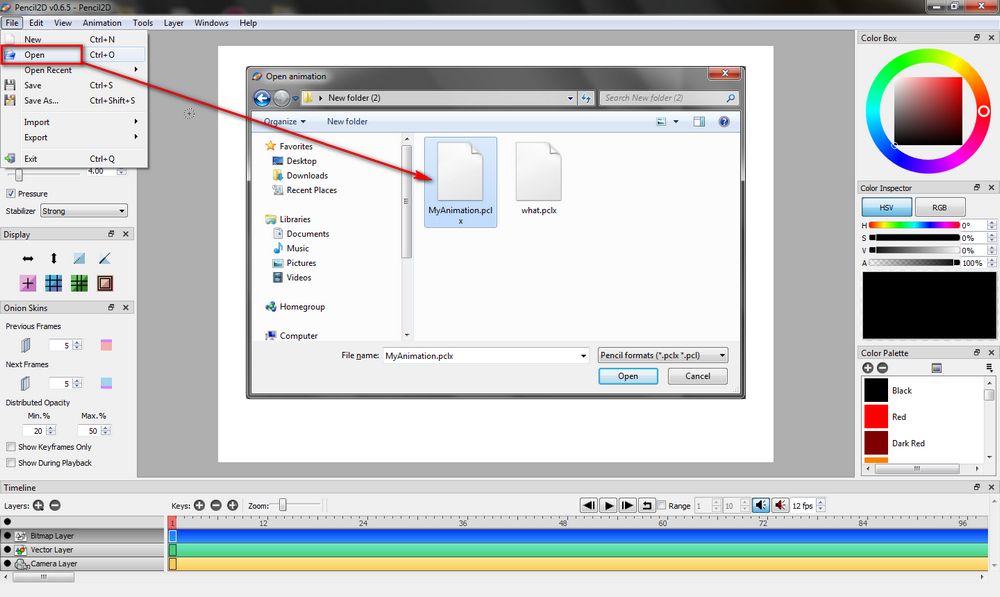Expand the address bar path dropdown
Viewport: 1000px width, 597px height.
570,98
